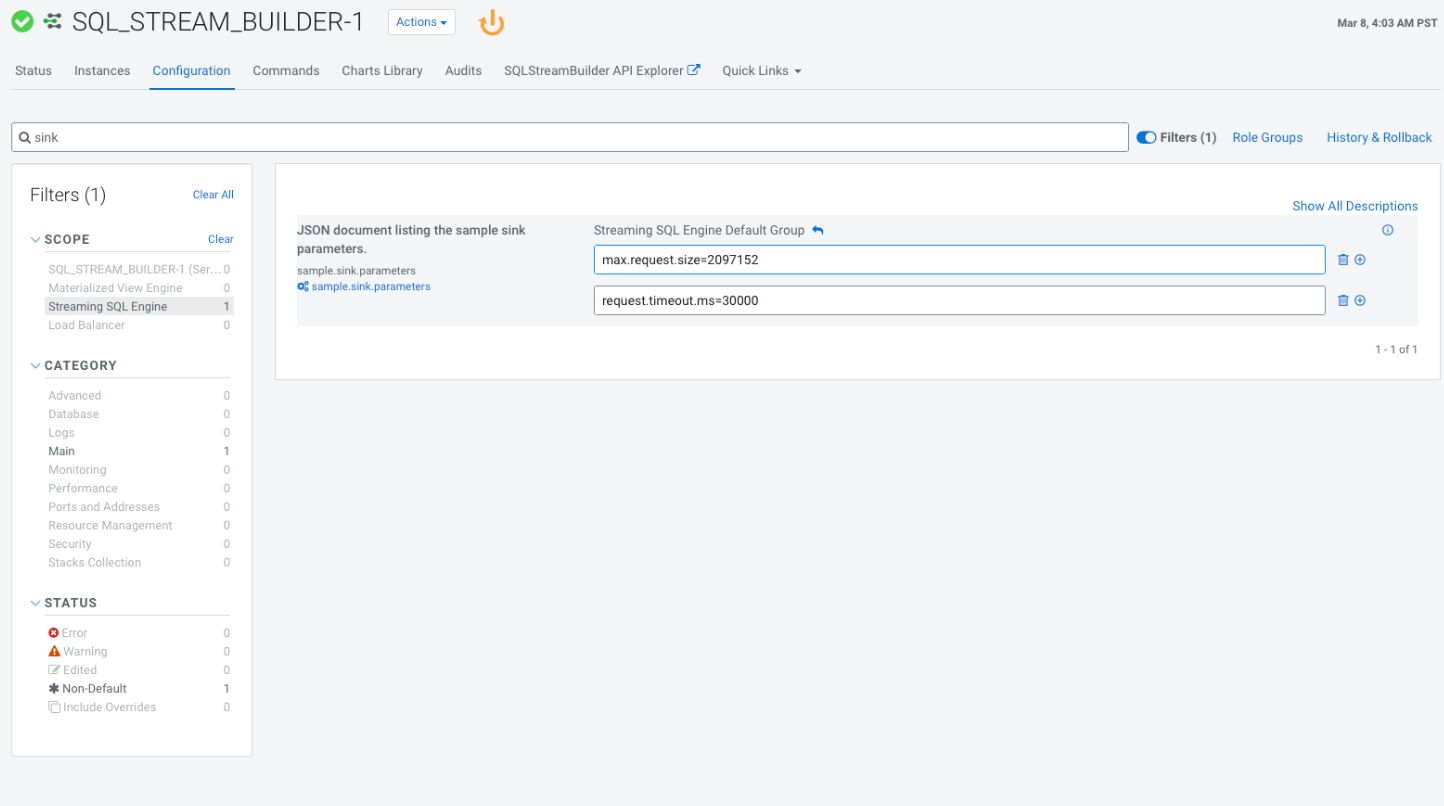Screen dimensions: 1444x806
Task: Click the orange restart-needed power icon
Action: pyautogui.click(x=491, y=22)
